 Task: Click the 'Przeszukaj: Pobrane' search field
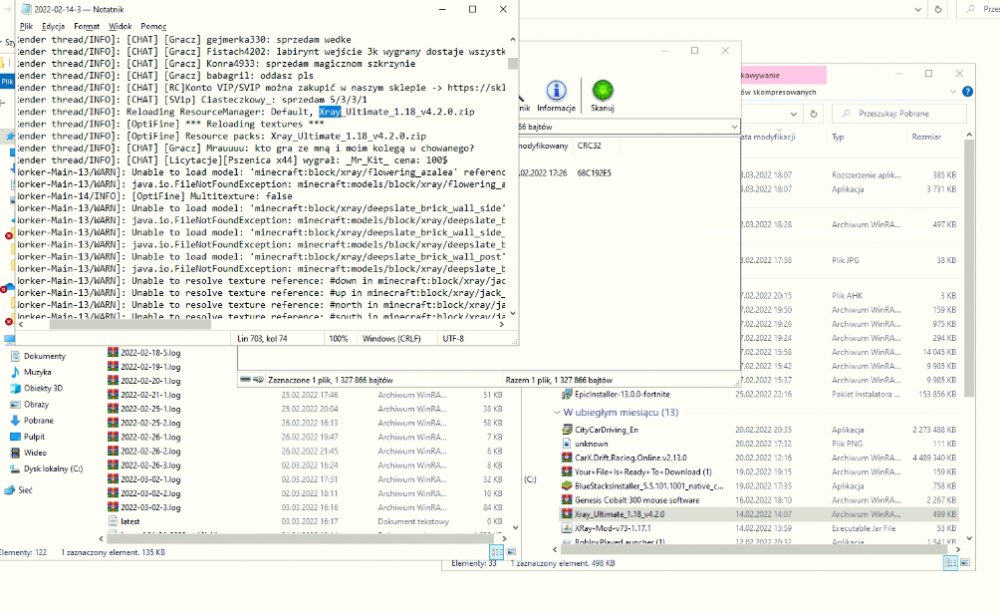(x=900, y=114)
